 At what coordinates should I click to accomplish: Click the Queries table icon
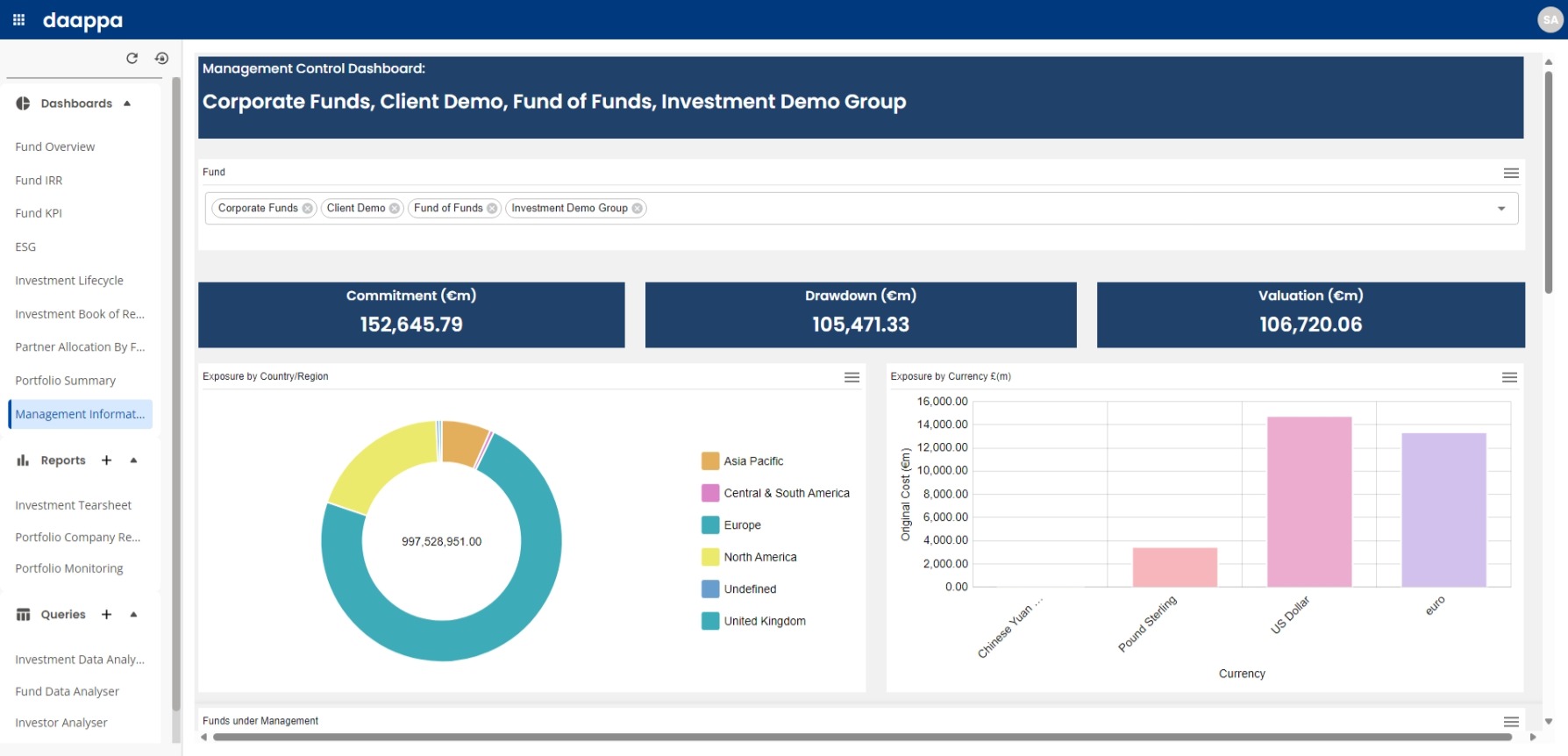(x=23, y=615)
